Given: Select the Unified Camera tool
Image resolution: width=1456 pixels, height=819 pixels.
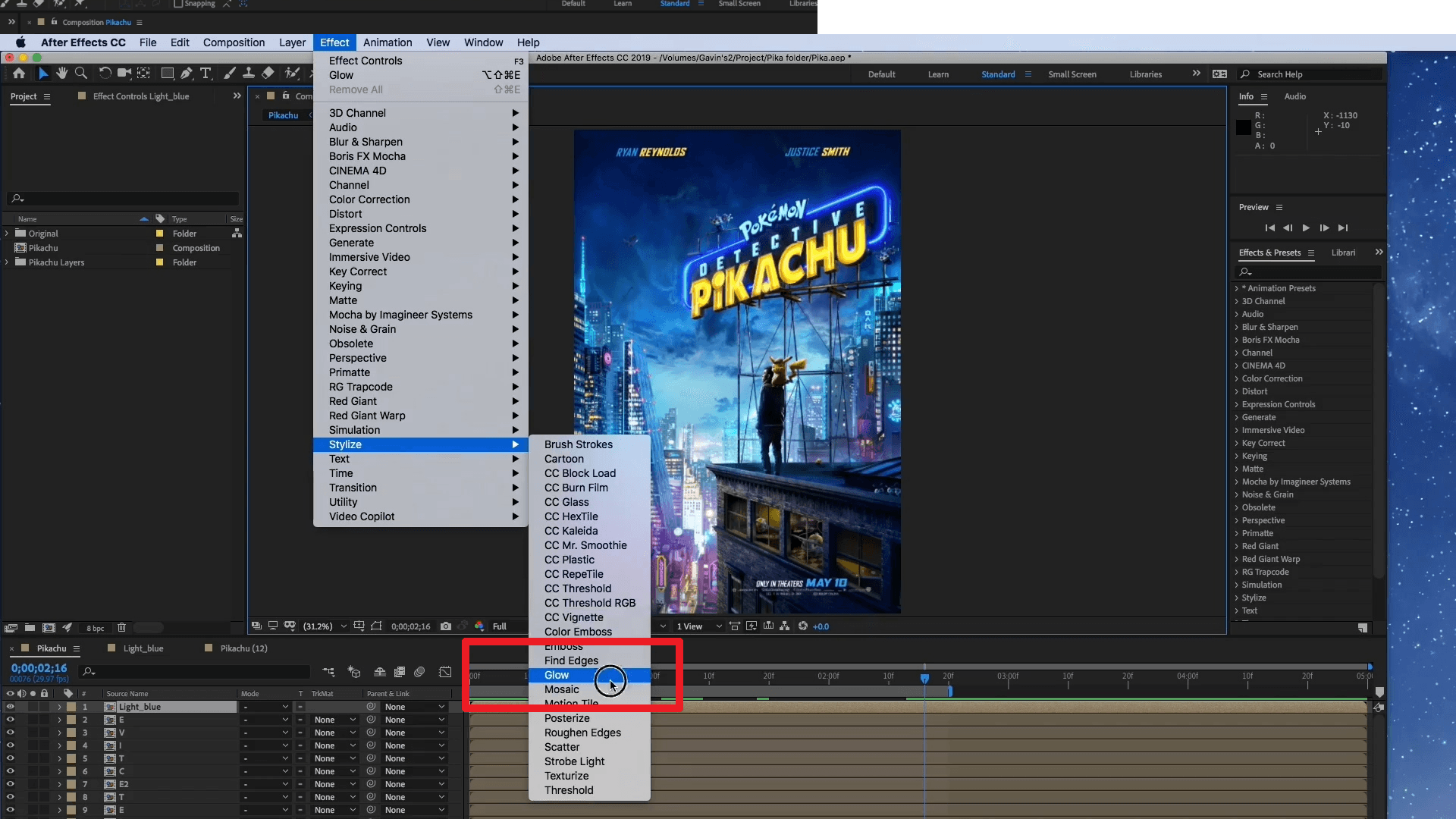Looking at the screenshot, I should click(124, 74).
